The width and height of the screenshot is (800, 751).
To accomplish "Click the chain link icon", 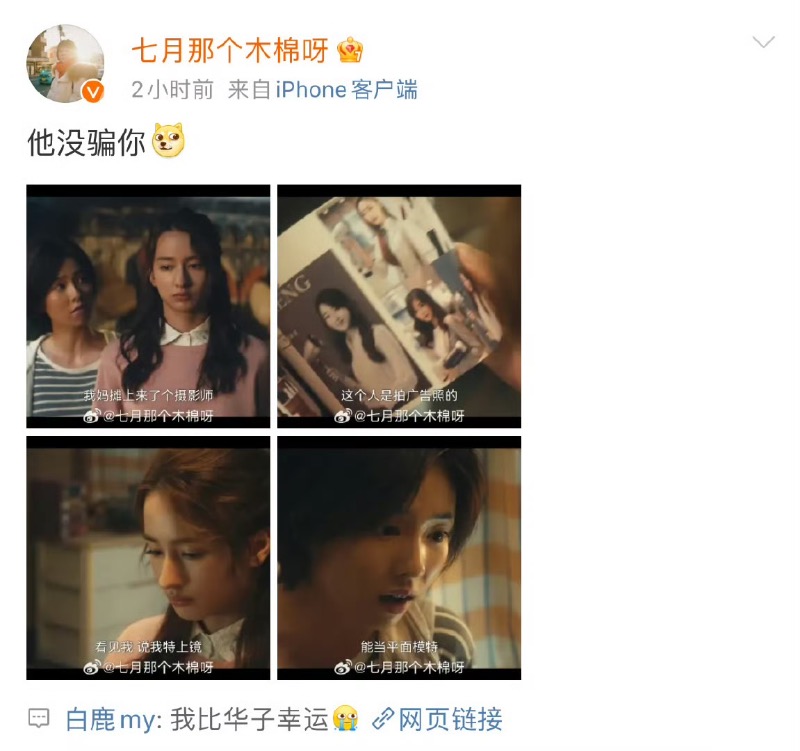I will 383,719.
